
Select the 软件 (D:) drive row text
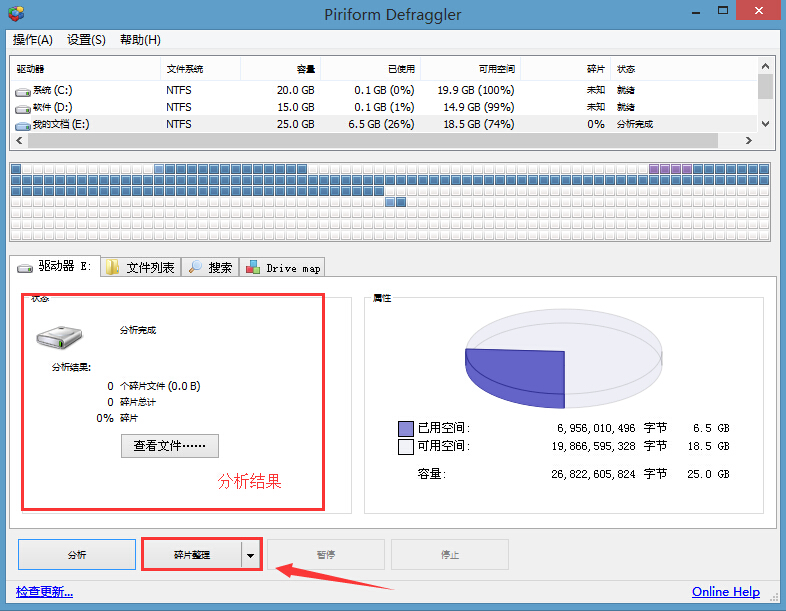point(53,107)
